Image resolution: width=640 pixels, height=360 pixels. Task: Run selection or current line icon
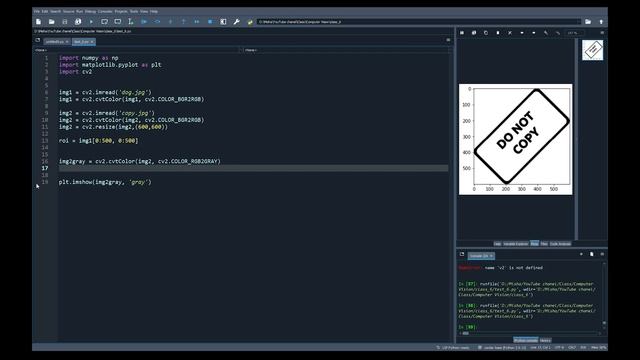131,22
